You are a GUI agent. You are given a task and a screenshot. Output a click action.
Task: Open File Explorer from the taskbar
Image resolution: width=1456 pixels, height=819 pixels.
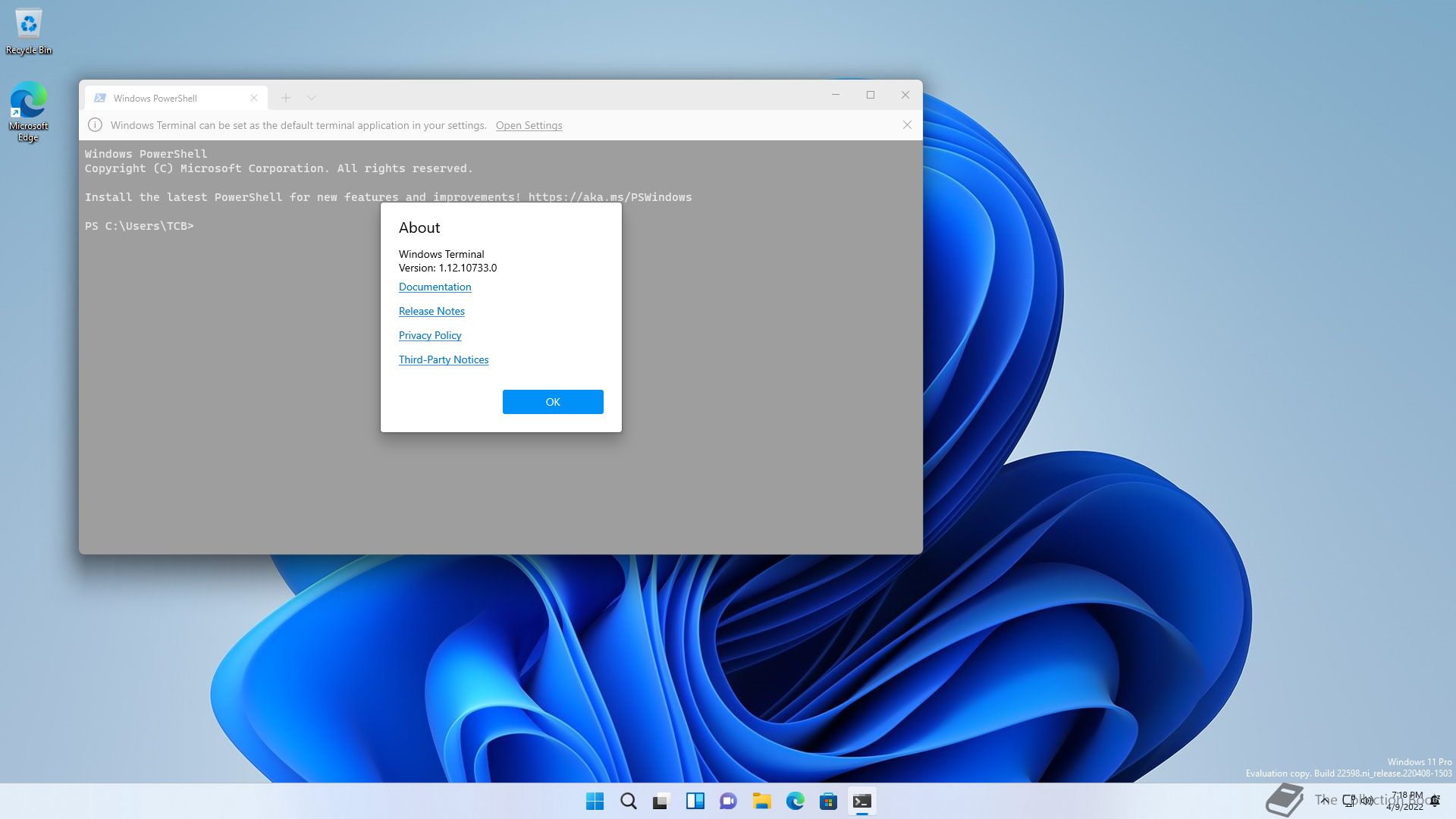click(762, 801)
